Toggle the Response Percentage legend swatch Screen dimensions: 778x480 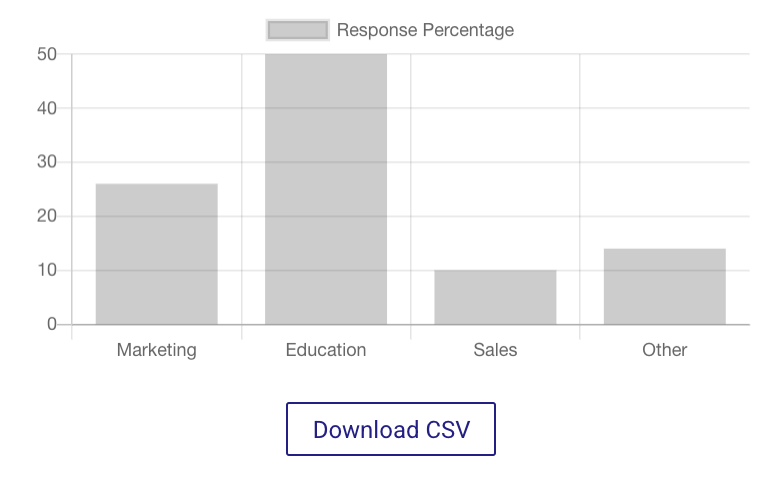(x=297, y=30)
